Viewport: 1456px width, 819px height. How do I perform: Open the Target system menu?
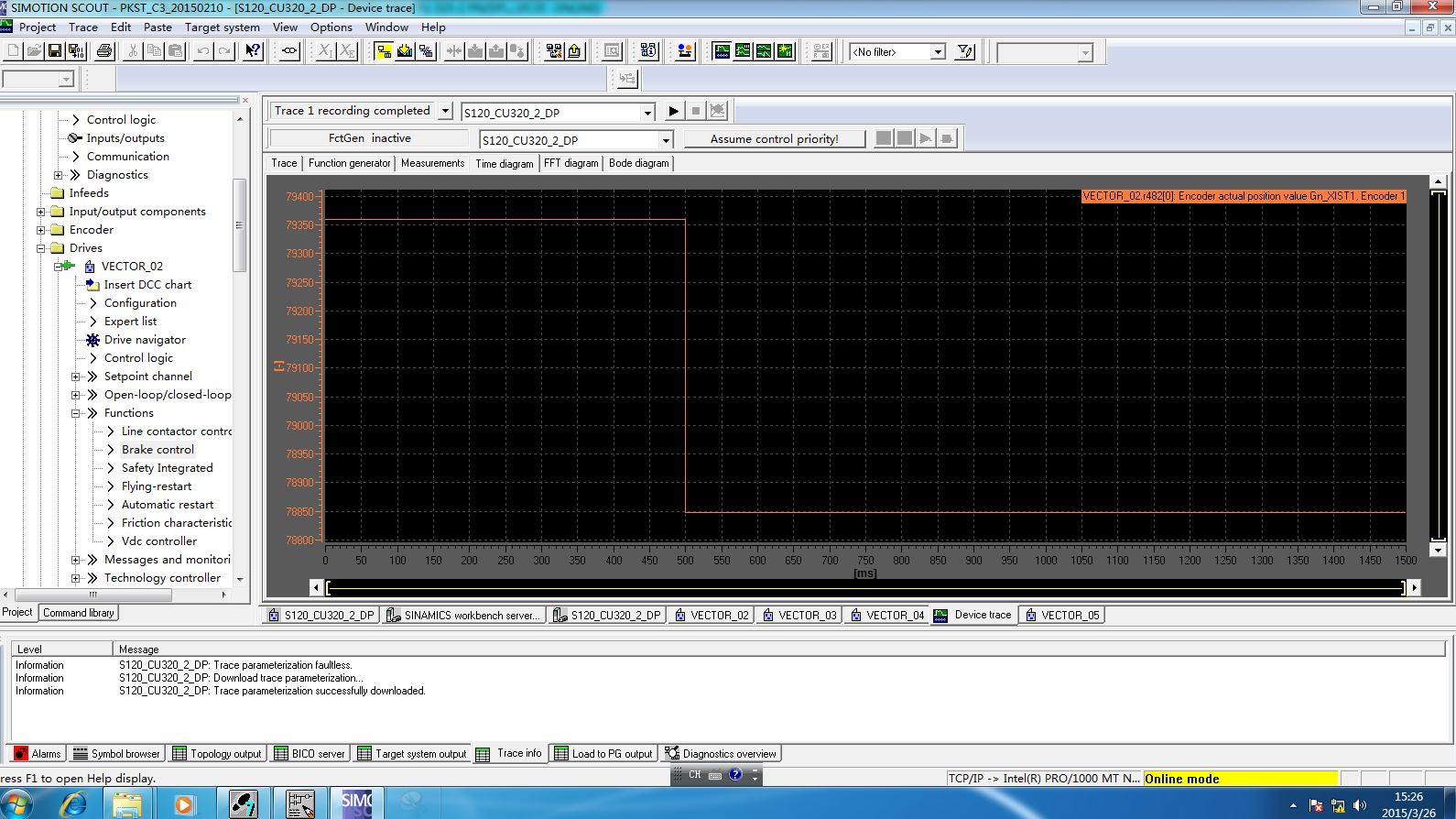pyautogui.click(x=222, y=27)
